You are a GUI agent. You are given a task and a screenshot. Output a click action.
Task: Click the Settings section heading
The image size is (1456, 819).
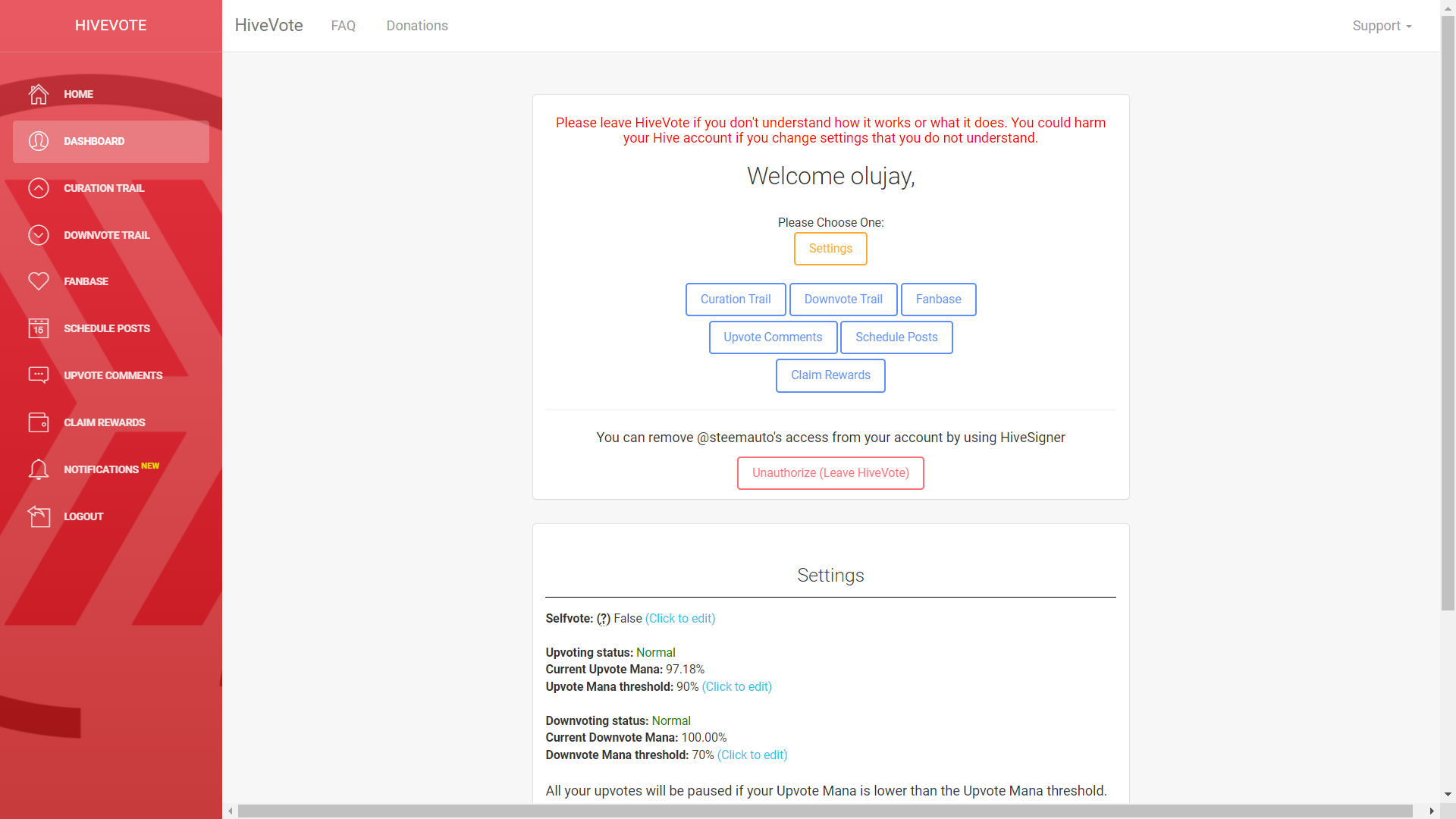pyautogui.click(x=830, y=576)
